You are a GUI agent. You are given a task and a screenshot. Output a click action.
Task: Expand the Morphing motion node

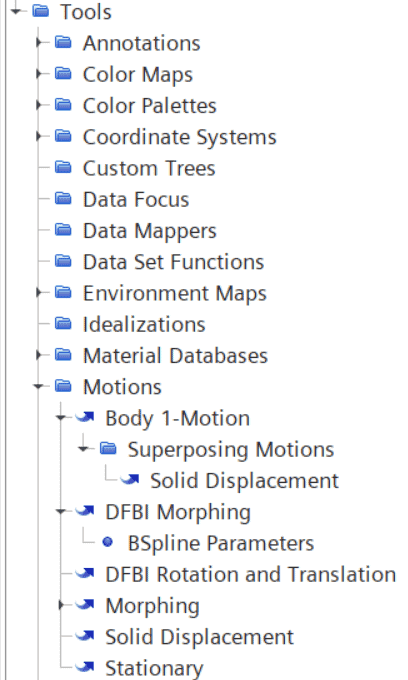[61, 605]
